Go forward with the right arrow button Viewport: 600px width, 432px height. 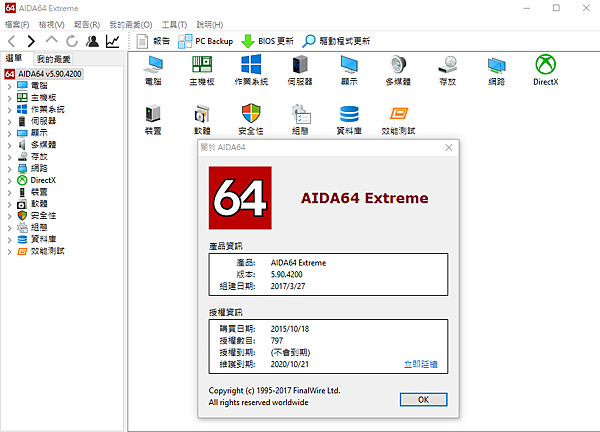pyautogui.click(x=31, y=41)
